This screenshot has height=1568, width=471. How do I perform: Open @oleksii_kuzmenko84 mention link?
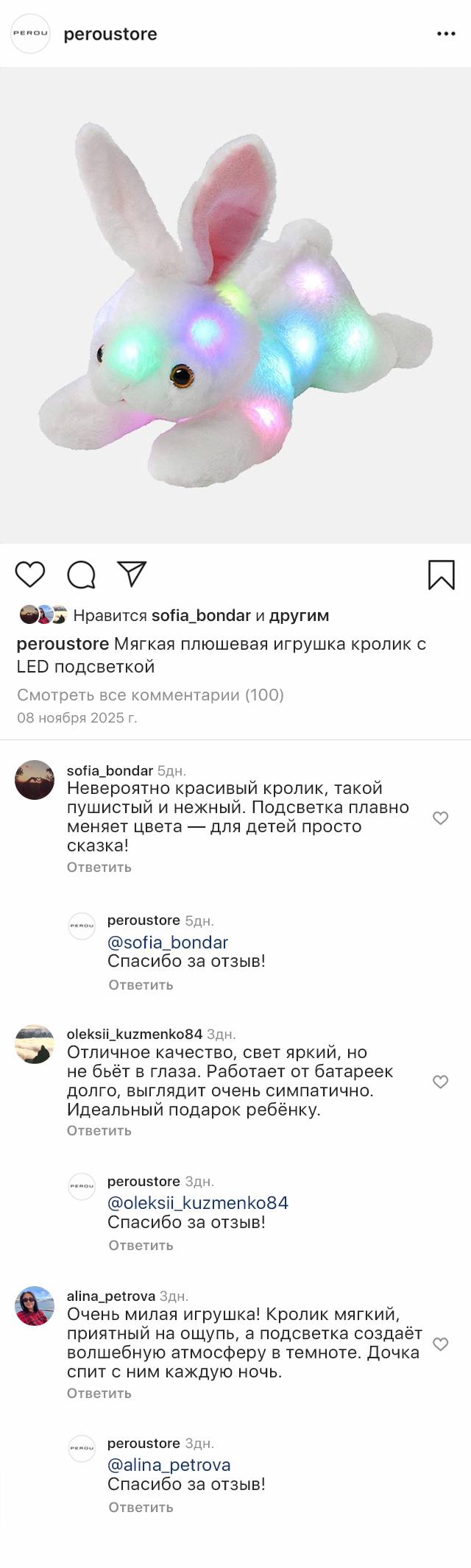pyautogui.click(x=198, y=1202)
